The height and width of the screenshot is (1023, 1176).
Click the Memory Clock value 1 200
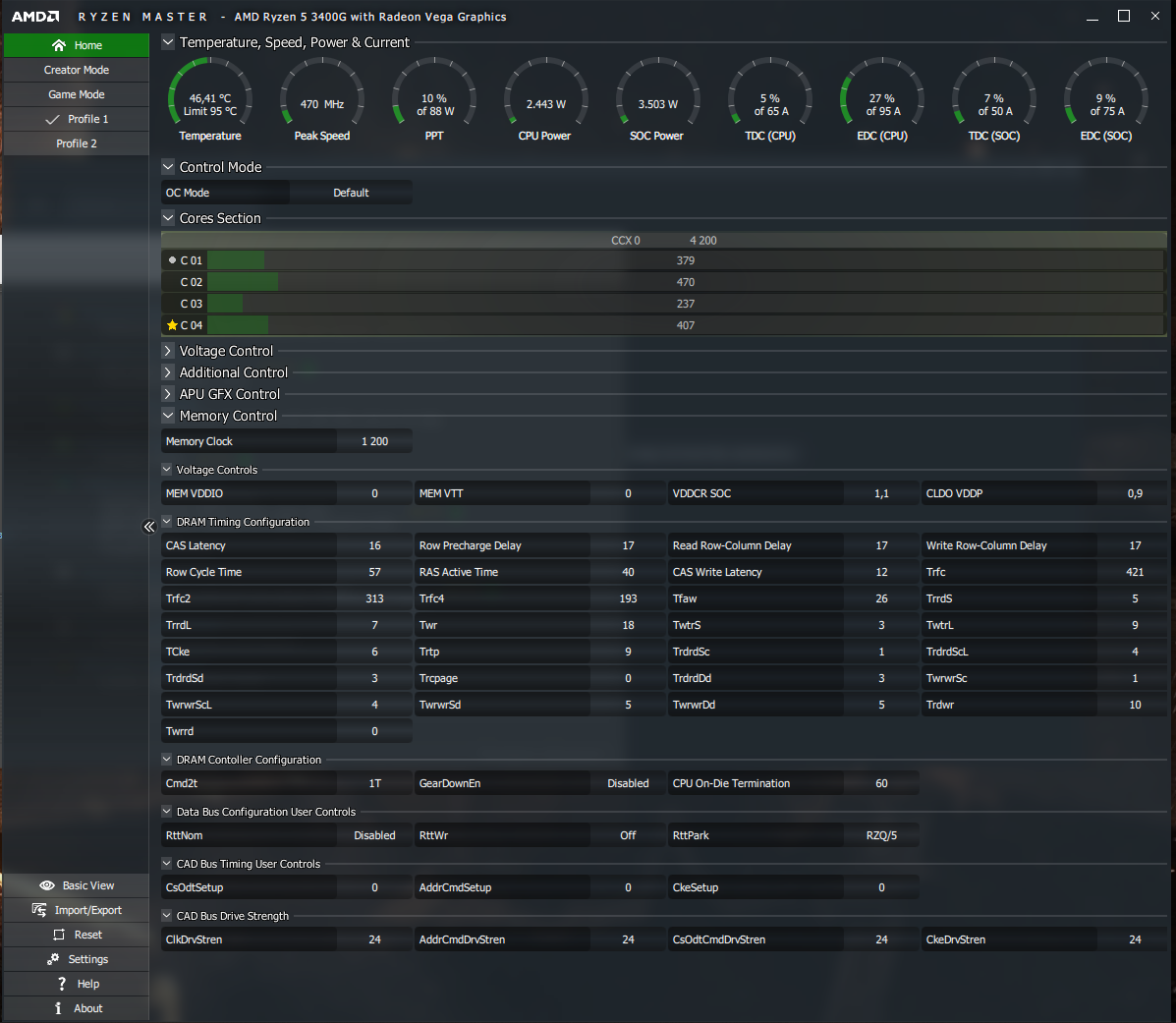point(374,442)
